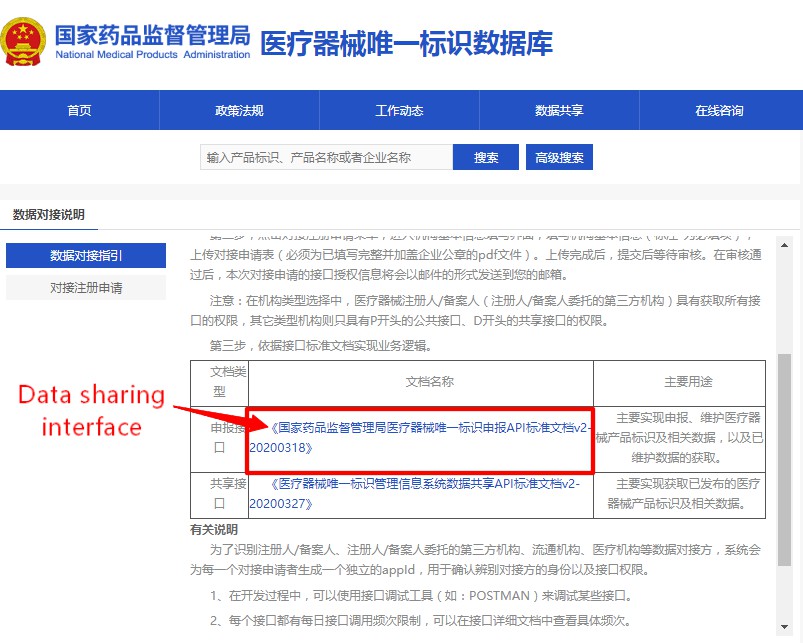803x643 pixels.
Task: Click the 文档名称 table column header
Action: [x=421, y=382]
